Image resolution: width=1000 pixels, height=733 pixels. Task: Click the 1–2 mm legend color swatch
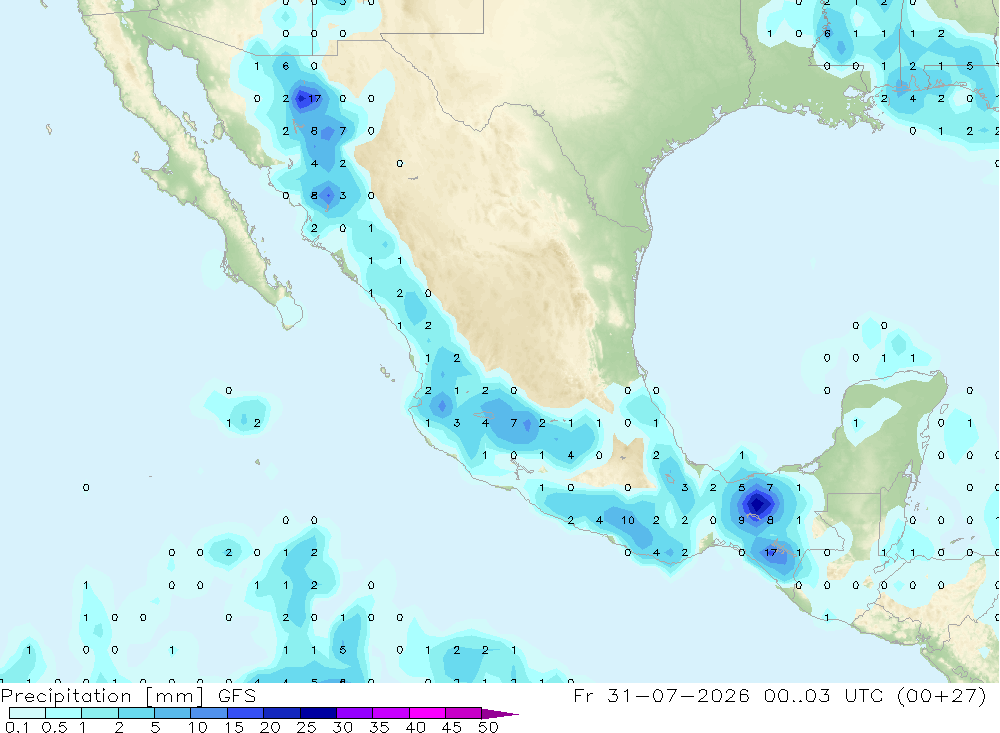click(100, 713)
